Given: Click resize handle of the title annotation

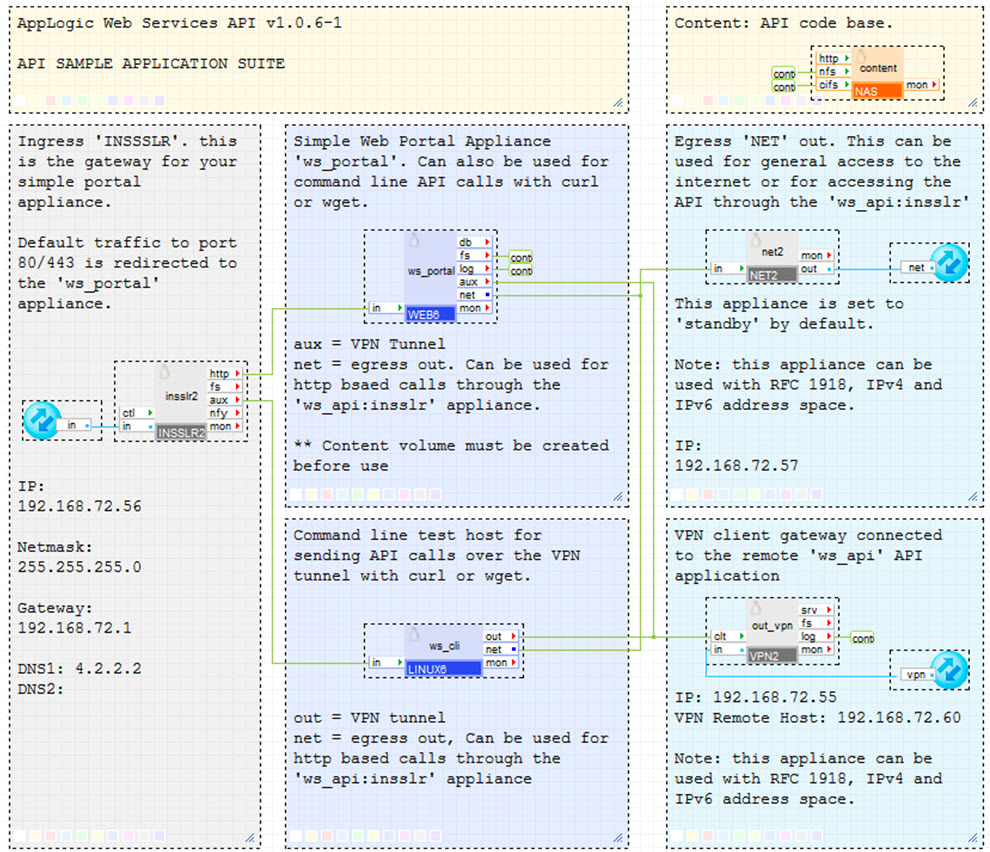Looking at the screenshot, I should click(x=620, y=103).
